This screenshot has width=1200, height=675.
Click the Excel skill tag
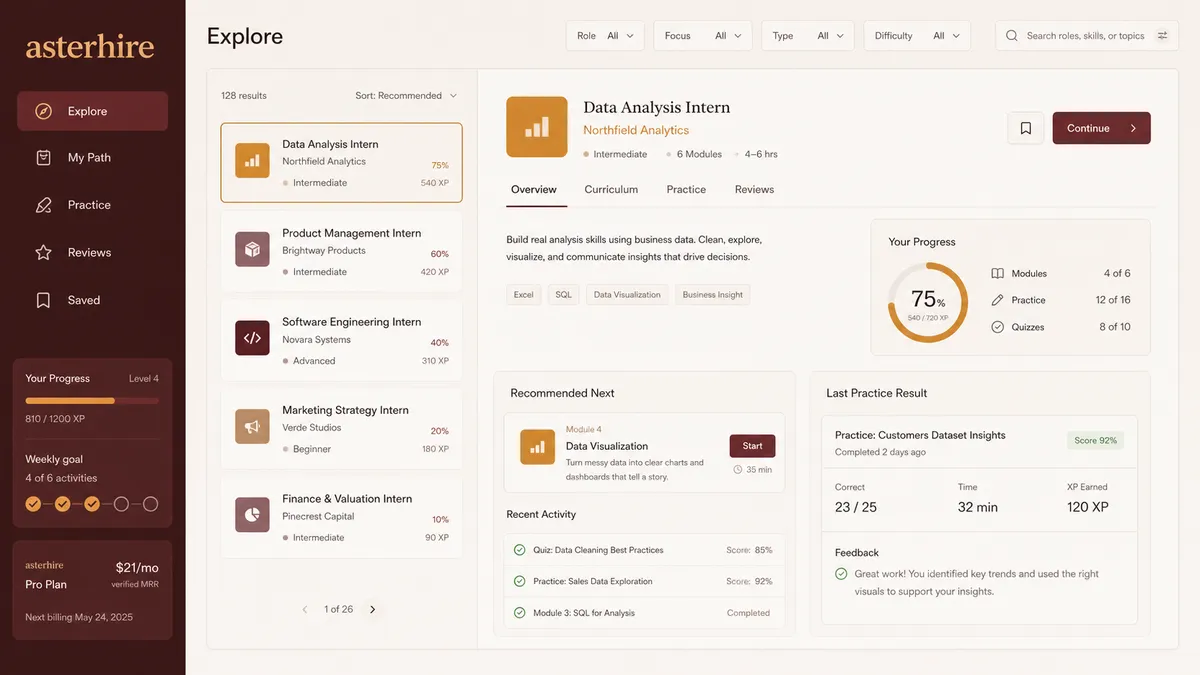pyautogui.click(x=523, y=295)
